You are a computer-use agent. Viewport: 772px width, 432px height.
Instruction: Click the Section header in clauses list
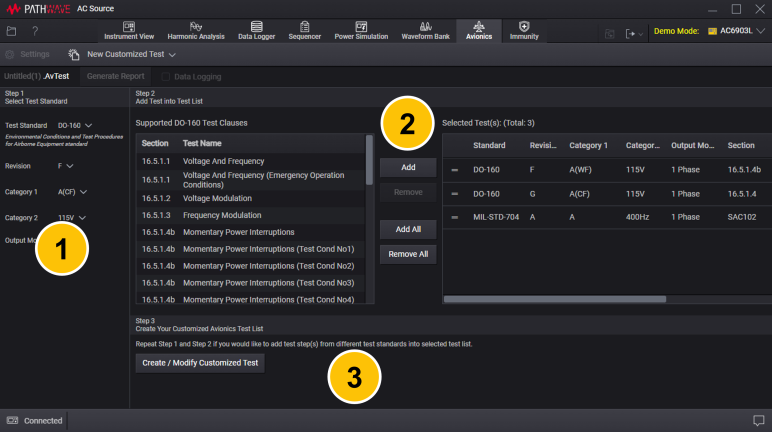coord(155,143)
